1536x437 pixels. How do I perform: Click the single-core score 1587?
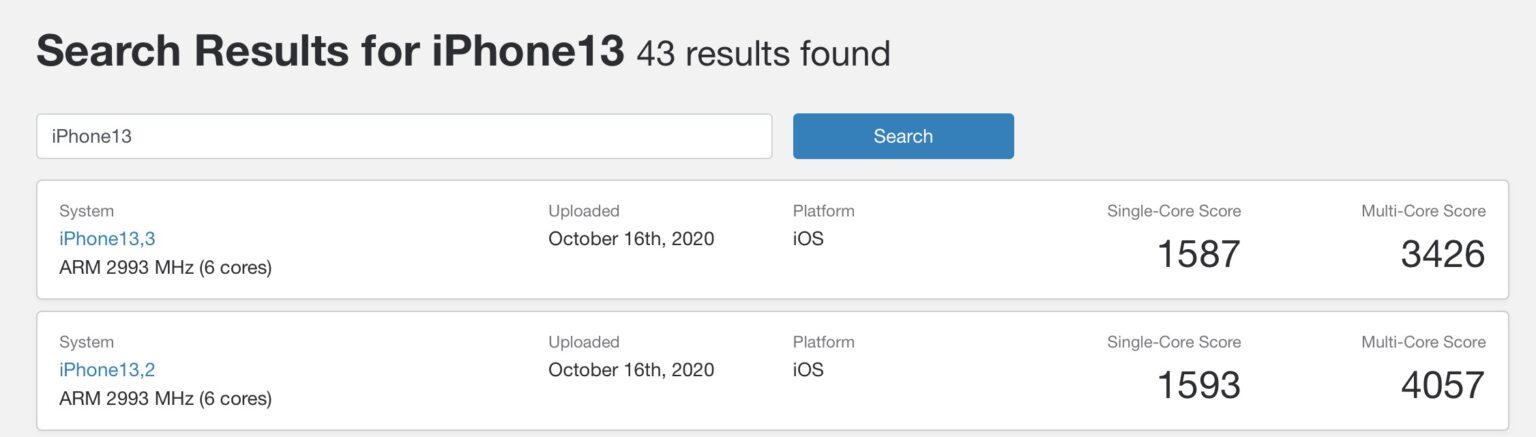pyautogui.click(x=1198, y=254)
